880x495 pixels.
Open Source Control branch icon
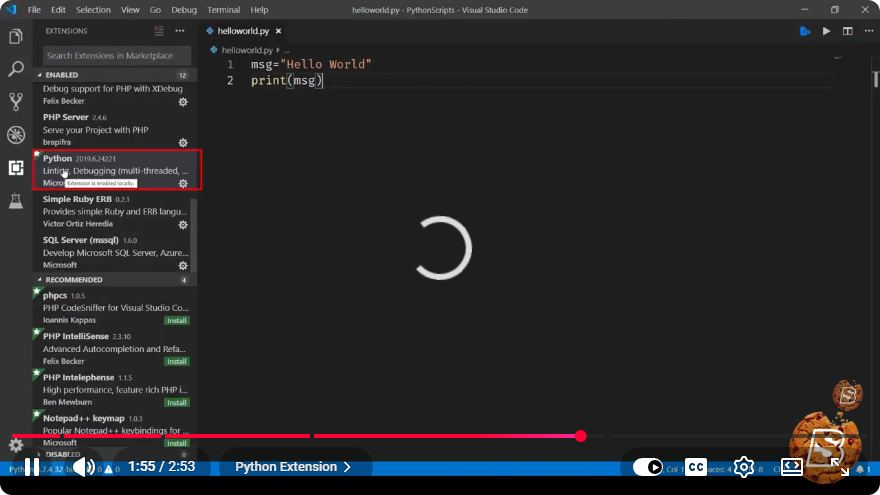tap(16, 102)
